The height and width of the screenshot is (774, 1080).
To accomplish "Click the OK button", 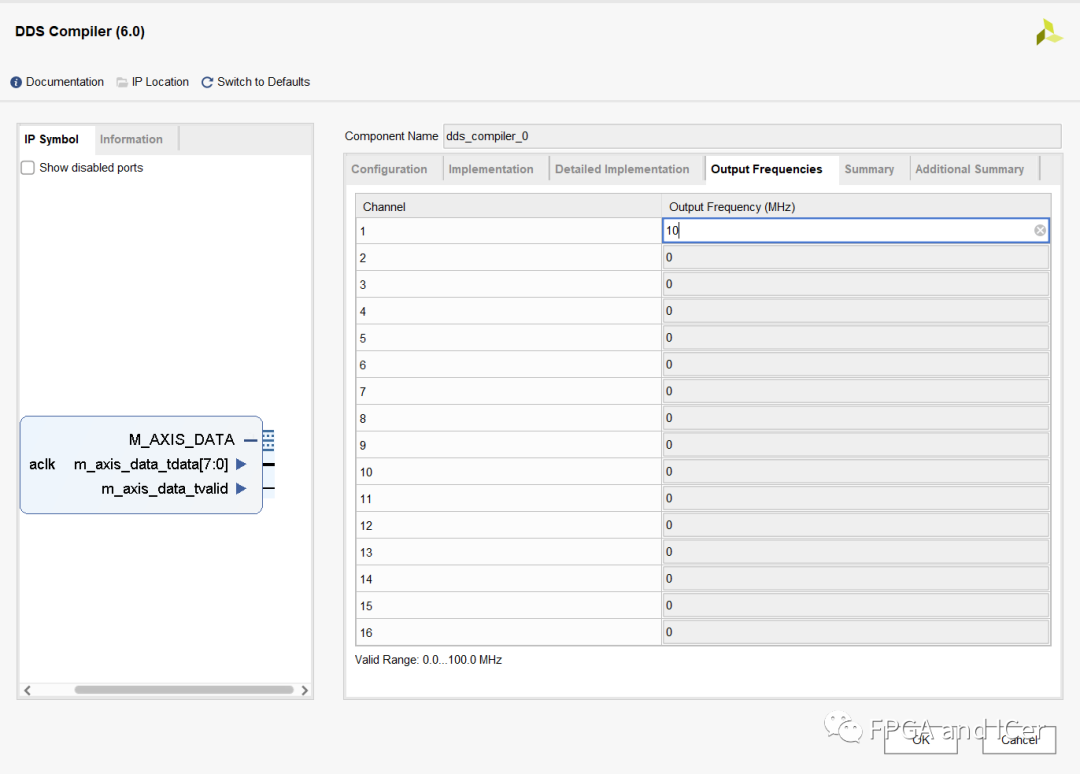I will point(920,740).
